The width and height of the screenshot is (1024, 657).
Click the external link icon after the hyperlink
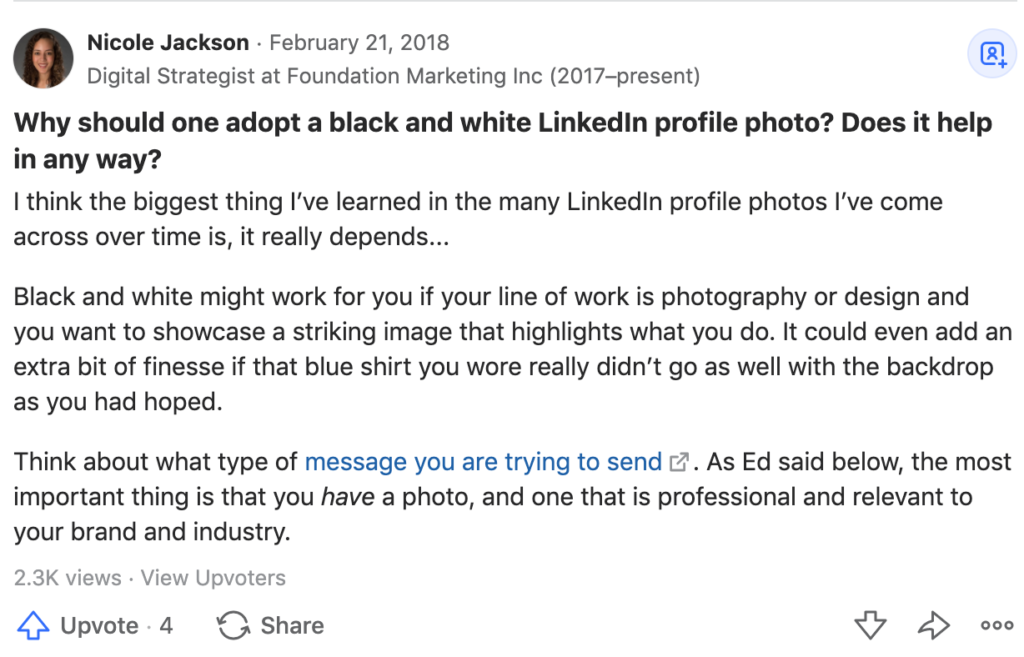(x=679, y=463)
